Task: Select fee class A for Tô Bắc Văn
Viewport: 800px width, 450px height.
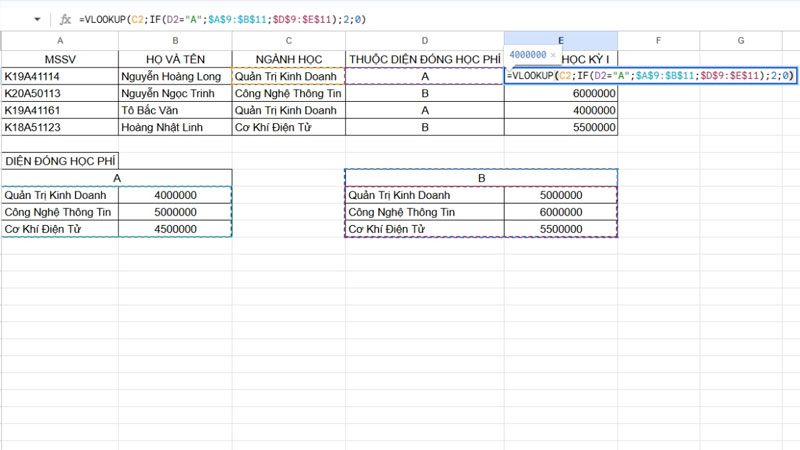Action: tap(424, 110)
